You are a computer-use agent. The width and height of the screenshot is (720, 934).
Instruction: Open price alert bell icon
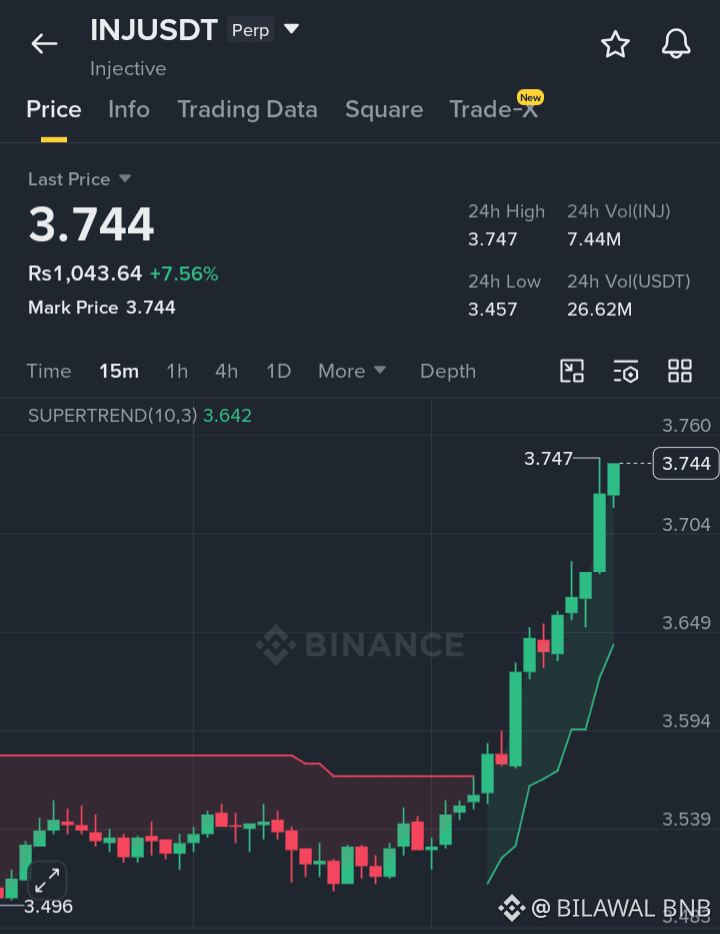coord(676,43)
